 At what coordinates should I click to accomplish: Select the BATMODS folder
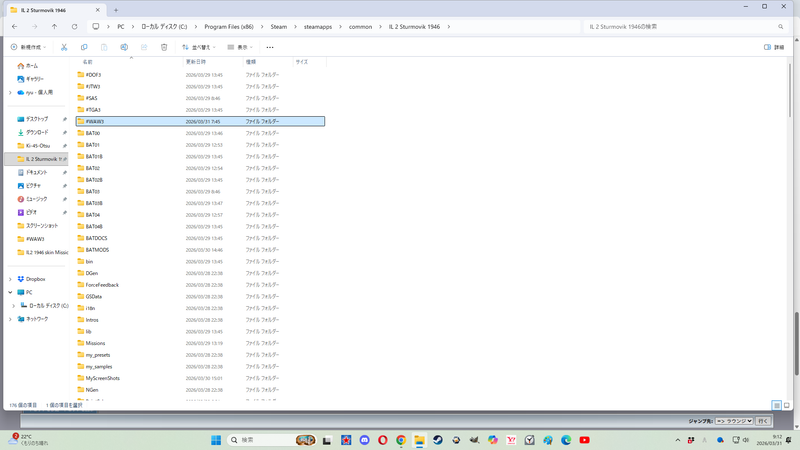point(200,250)
